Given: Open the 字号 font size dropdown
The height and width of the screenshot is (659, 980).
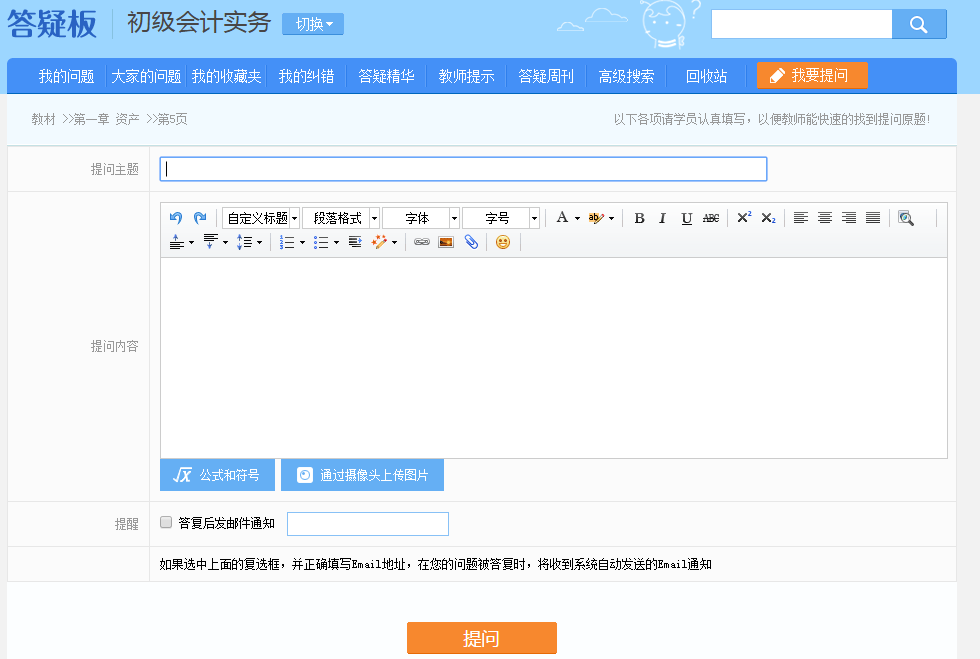Looking at the screenshot, I should (501, 218).
